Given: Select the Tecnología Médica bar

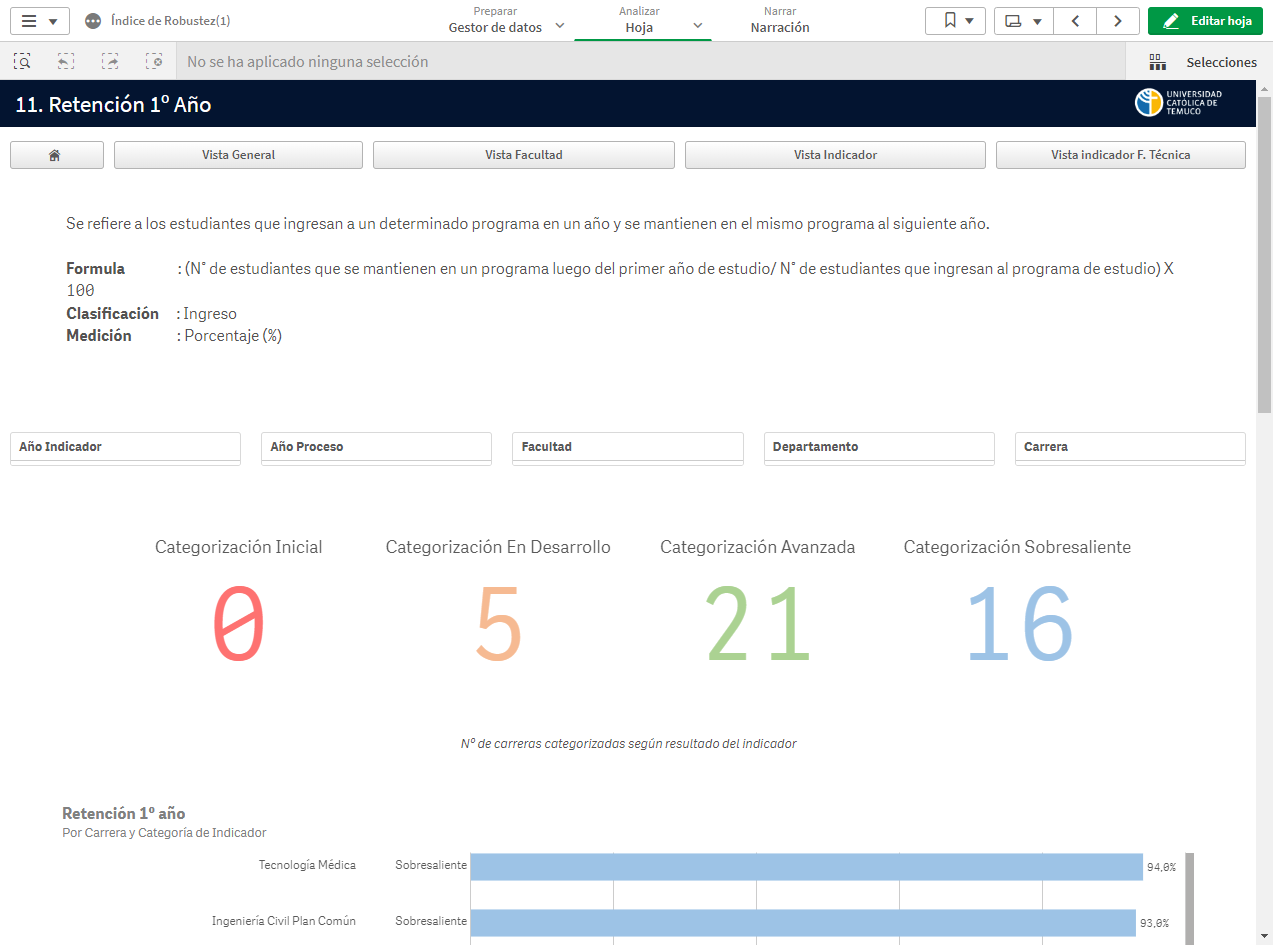Looking at the screenshot, I should tap(806, 866).
